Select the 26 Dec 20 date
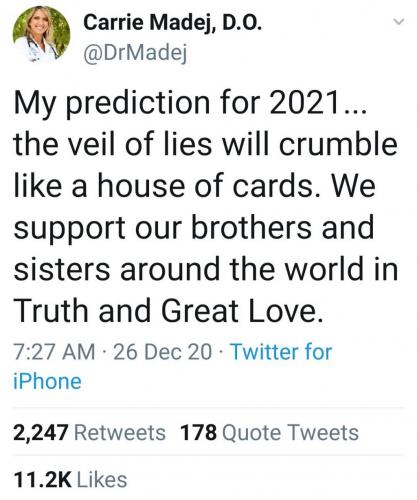The image size is (417, 500). coord(163,352)
